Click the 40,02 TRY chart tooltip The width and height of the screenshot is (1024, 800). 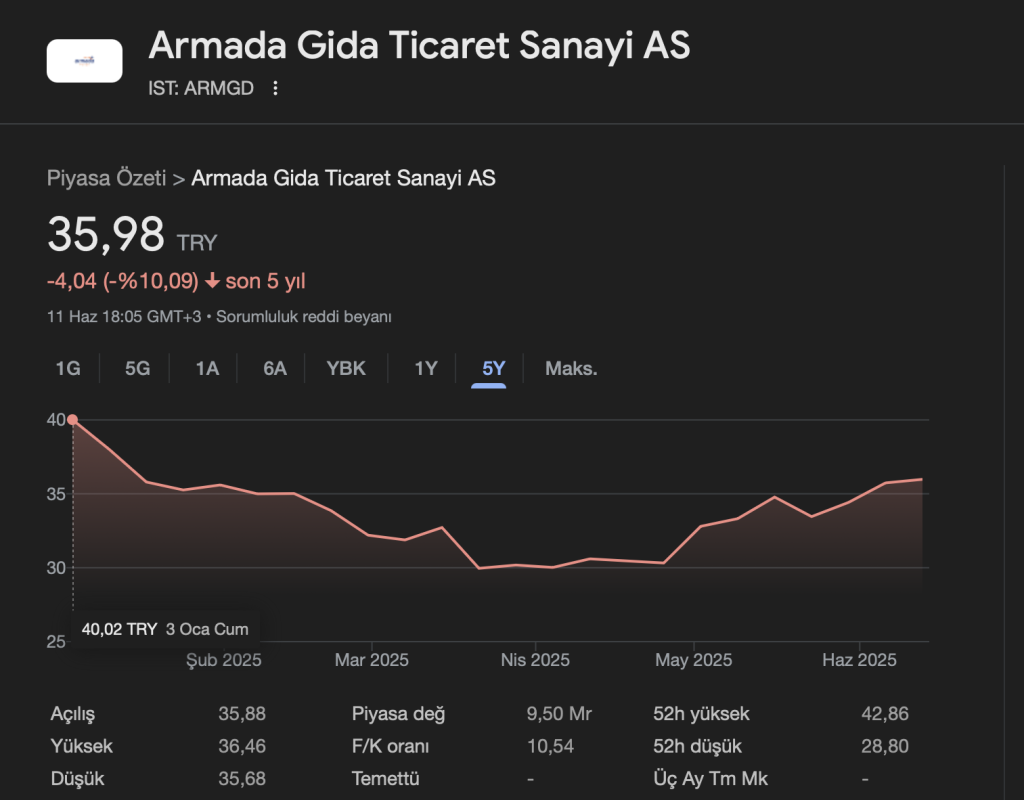tap(164, 630)
